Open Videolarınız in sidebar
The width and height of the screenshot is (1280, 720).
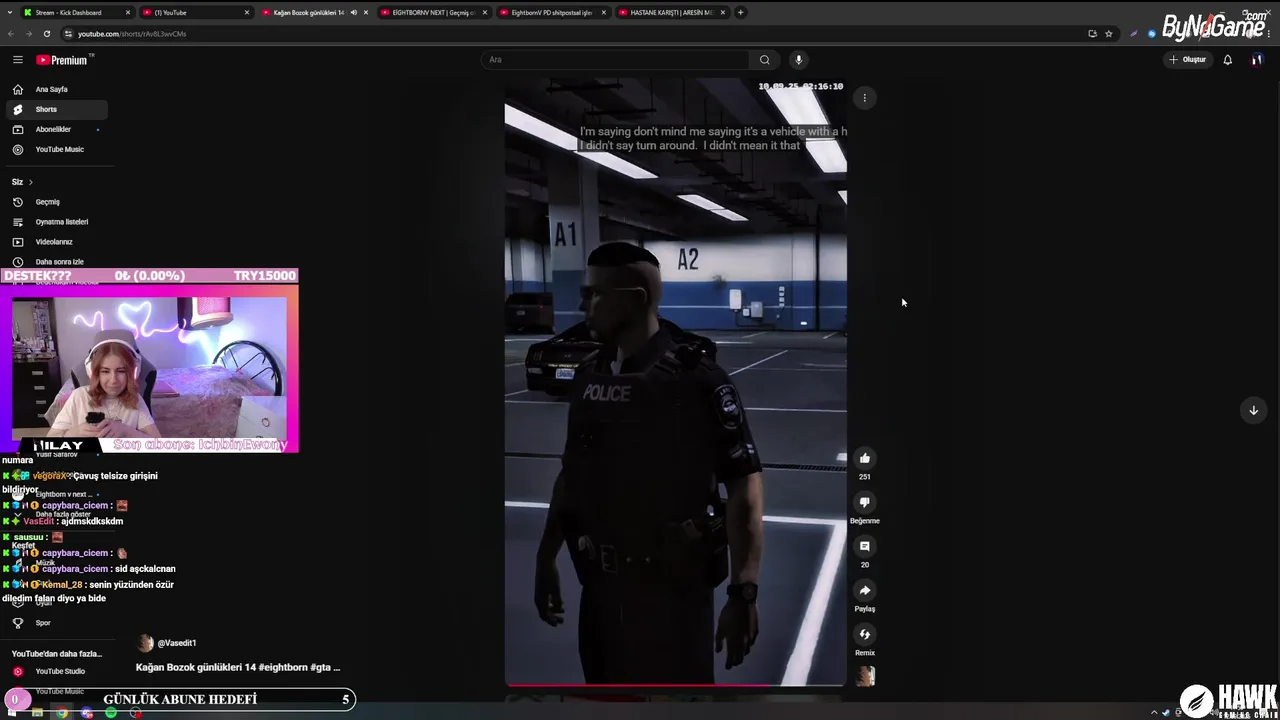click(x=56, y=242)
